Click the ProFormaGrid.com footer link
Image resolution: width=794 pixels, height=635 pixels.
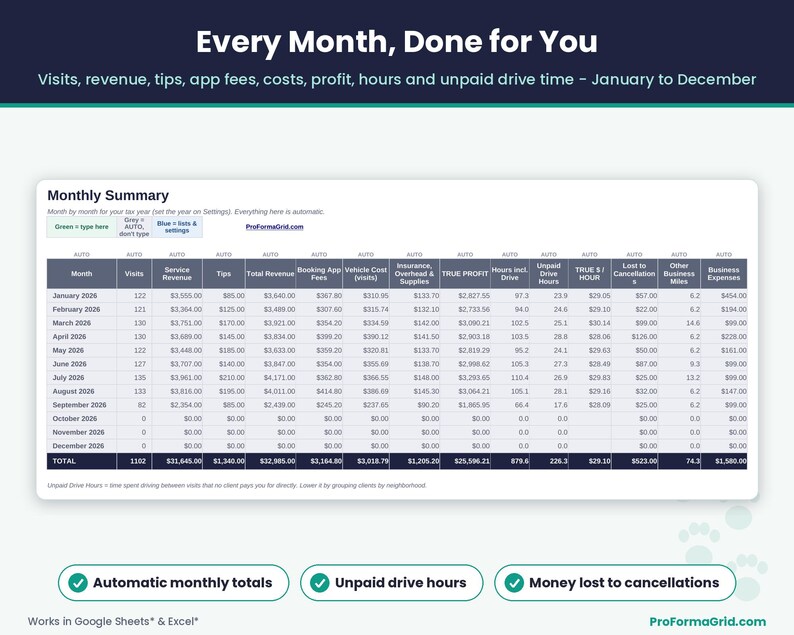pos(707,622)
